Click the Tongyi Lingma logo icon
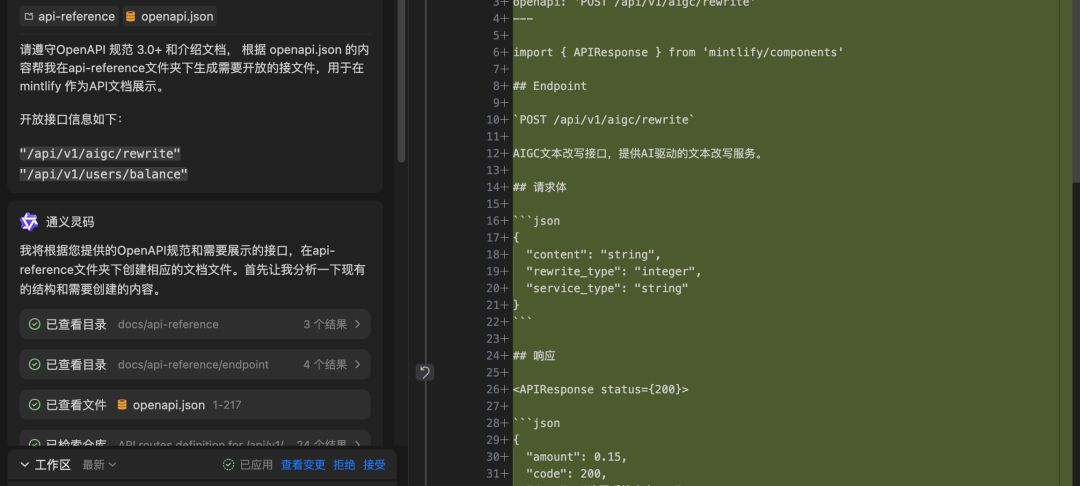The height and width of the screenshot is (486, 1080). point(29,222)
